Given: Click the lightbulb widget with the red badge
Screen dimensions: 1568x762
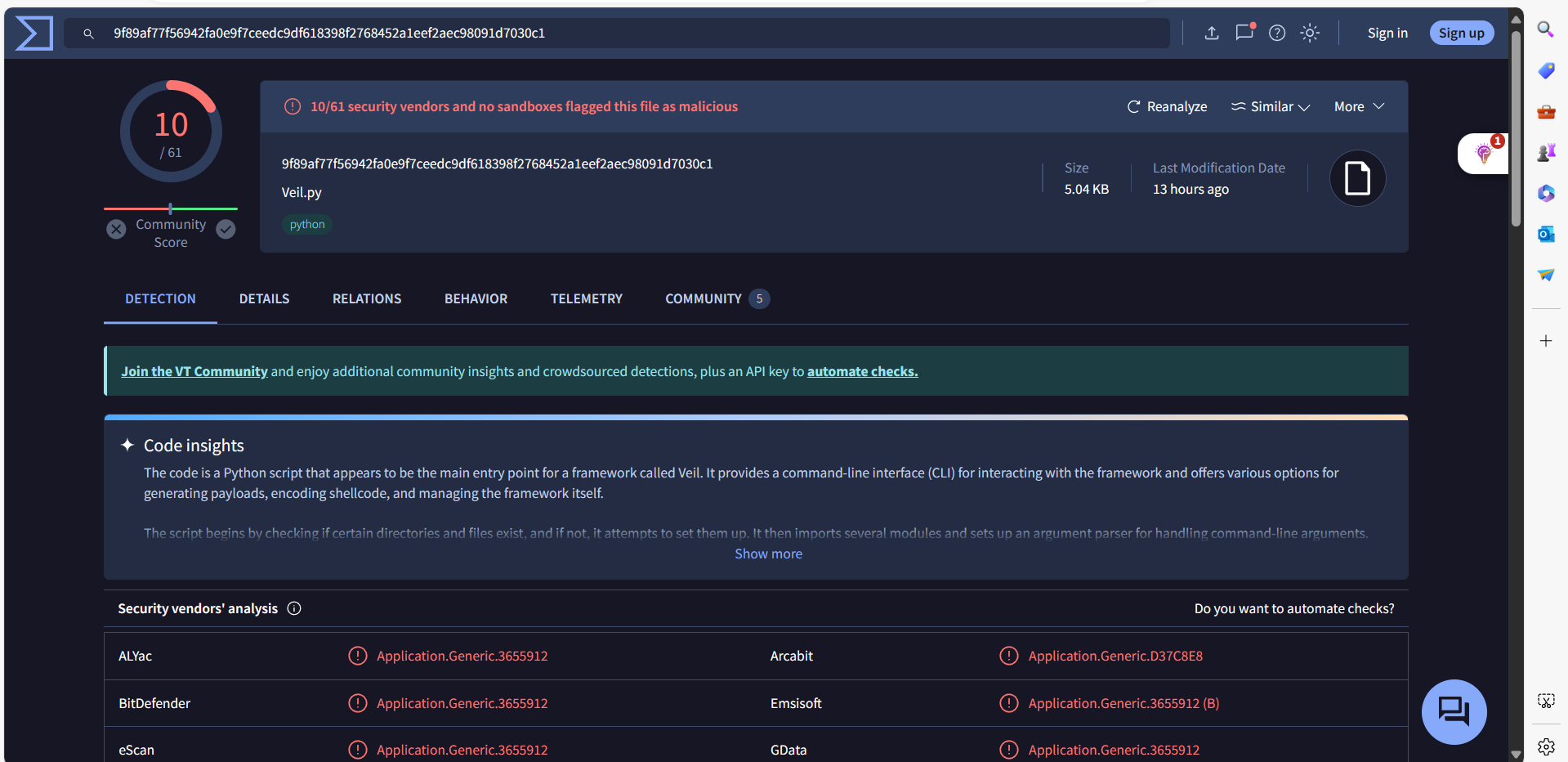Looking at the screenshot, I should coord(1483,153).
